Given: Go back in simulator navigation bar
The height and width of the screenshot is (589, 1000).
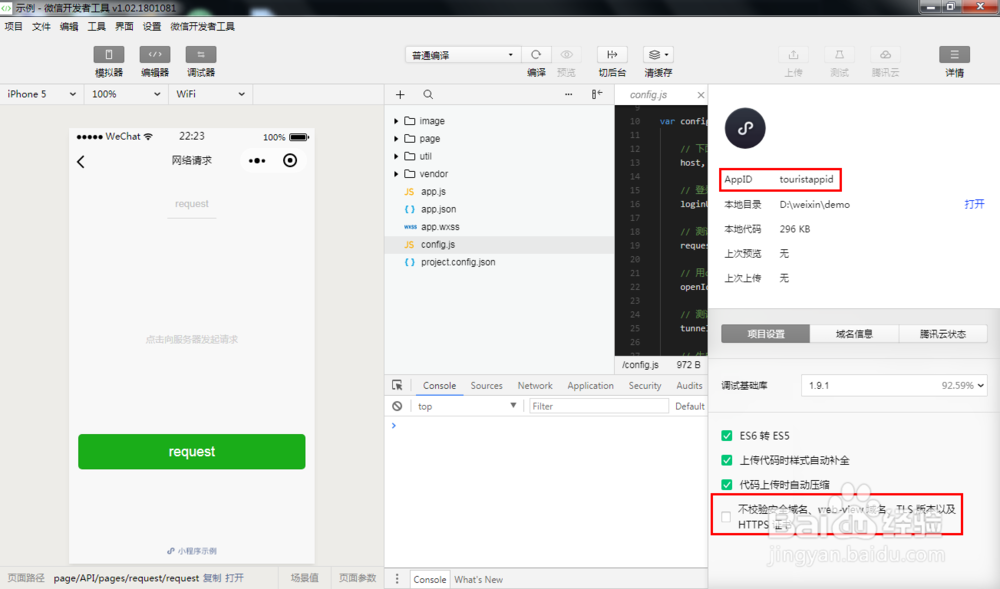Looking at the screenshot, I should coord(81,162).
